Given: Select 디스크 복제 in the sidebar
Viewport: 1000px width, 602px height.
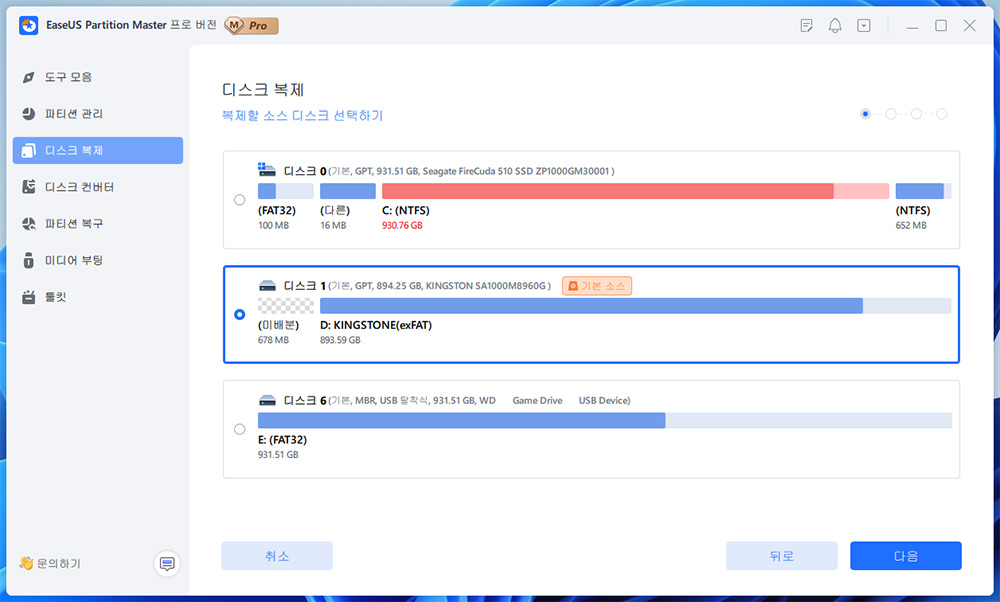Looking at the screenshot, I should (98, 150).
